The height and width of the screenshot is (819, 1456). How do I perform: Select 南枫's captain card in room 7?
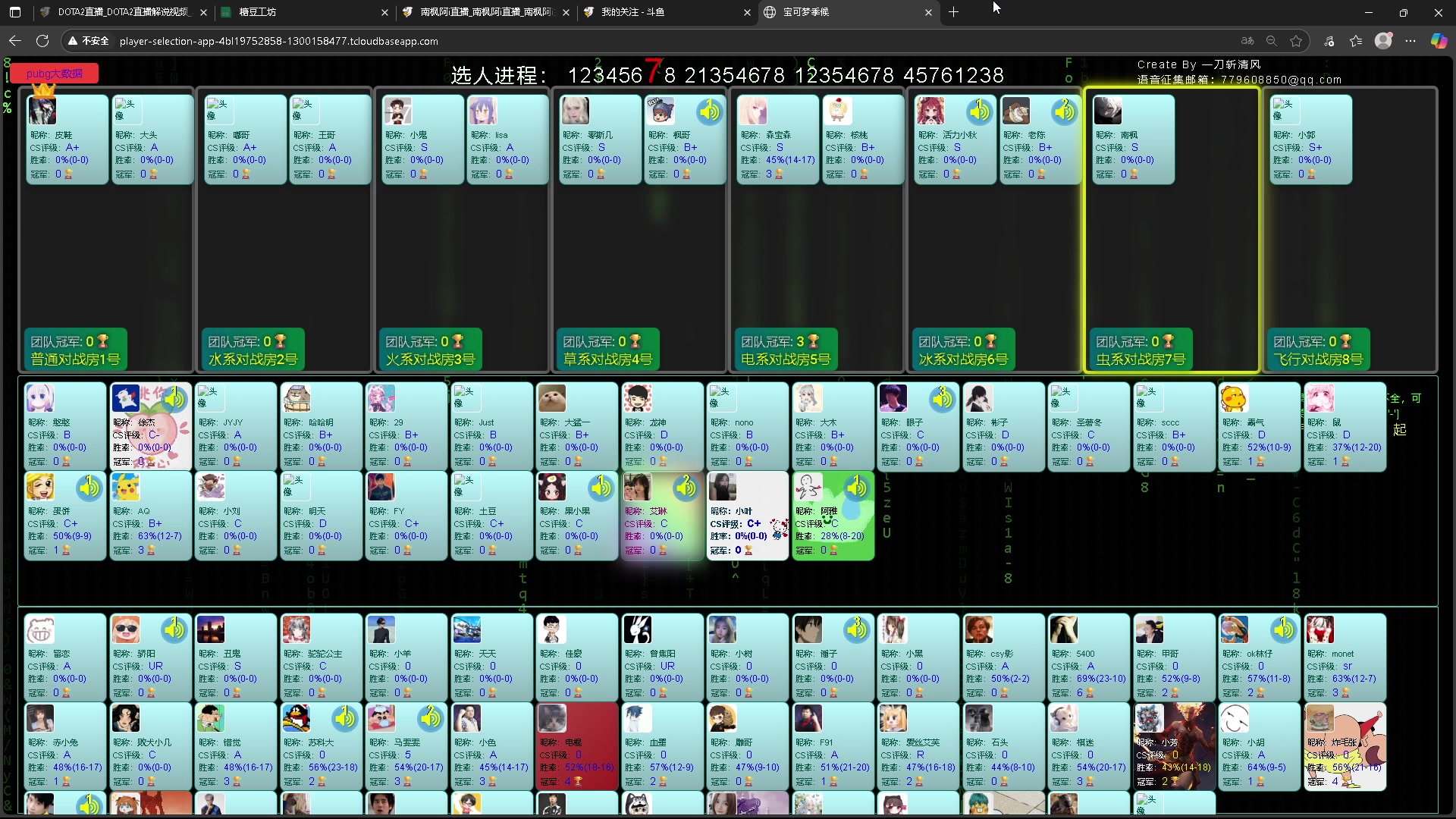pos(1133,140)
